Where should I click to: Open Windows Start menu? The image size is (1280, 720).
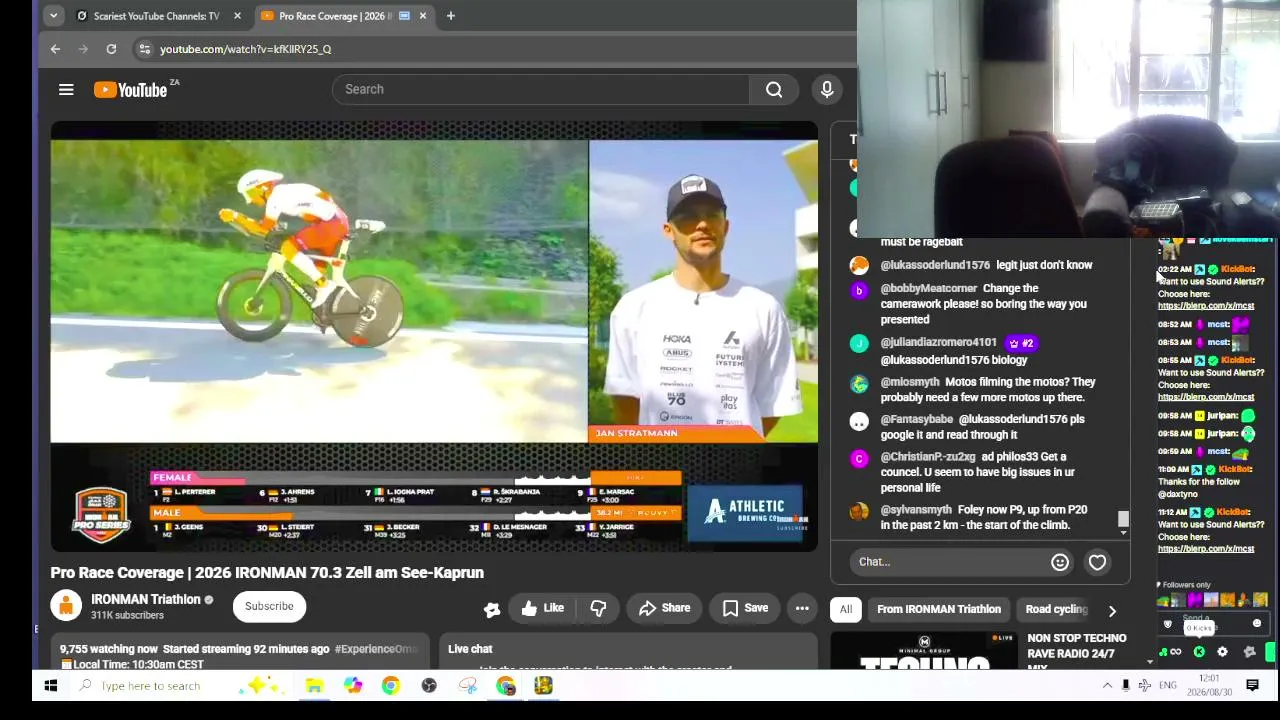click(x=51, y=686)
